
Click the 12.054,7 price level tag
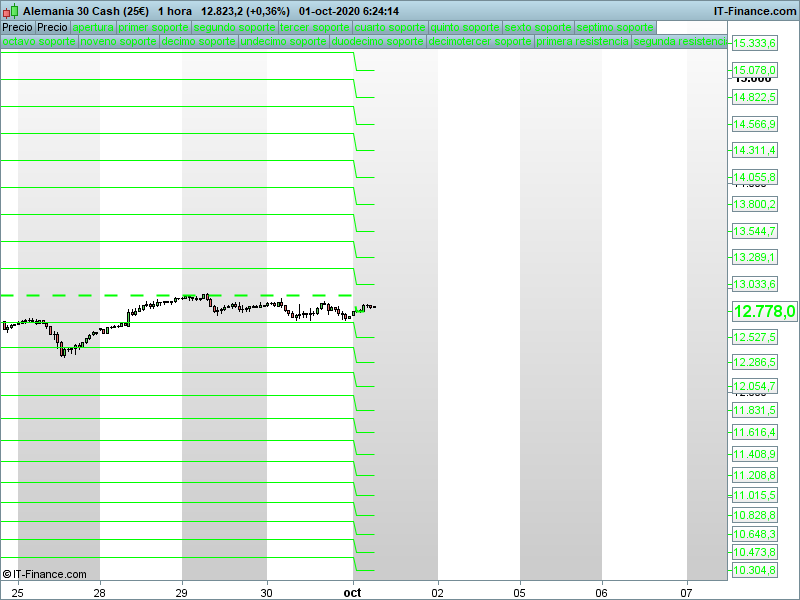coord(755,386)
